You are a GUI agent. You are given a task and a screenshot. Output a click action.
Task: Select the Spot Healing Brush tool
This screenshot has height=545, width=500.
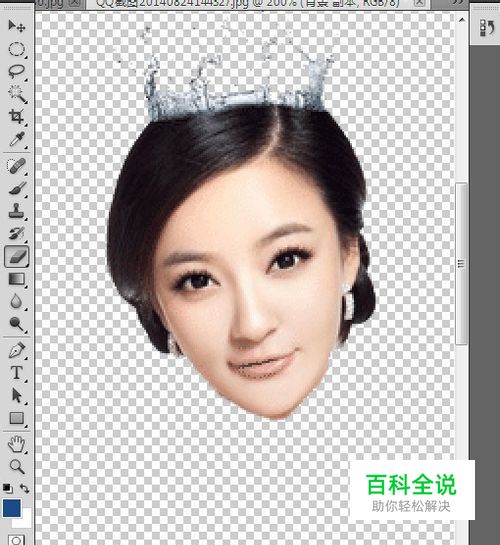(x=16, y=166)
